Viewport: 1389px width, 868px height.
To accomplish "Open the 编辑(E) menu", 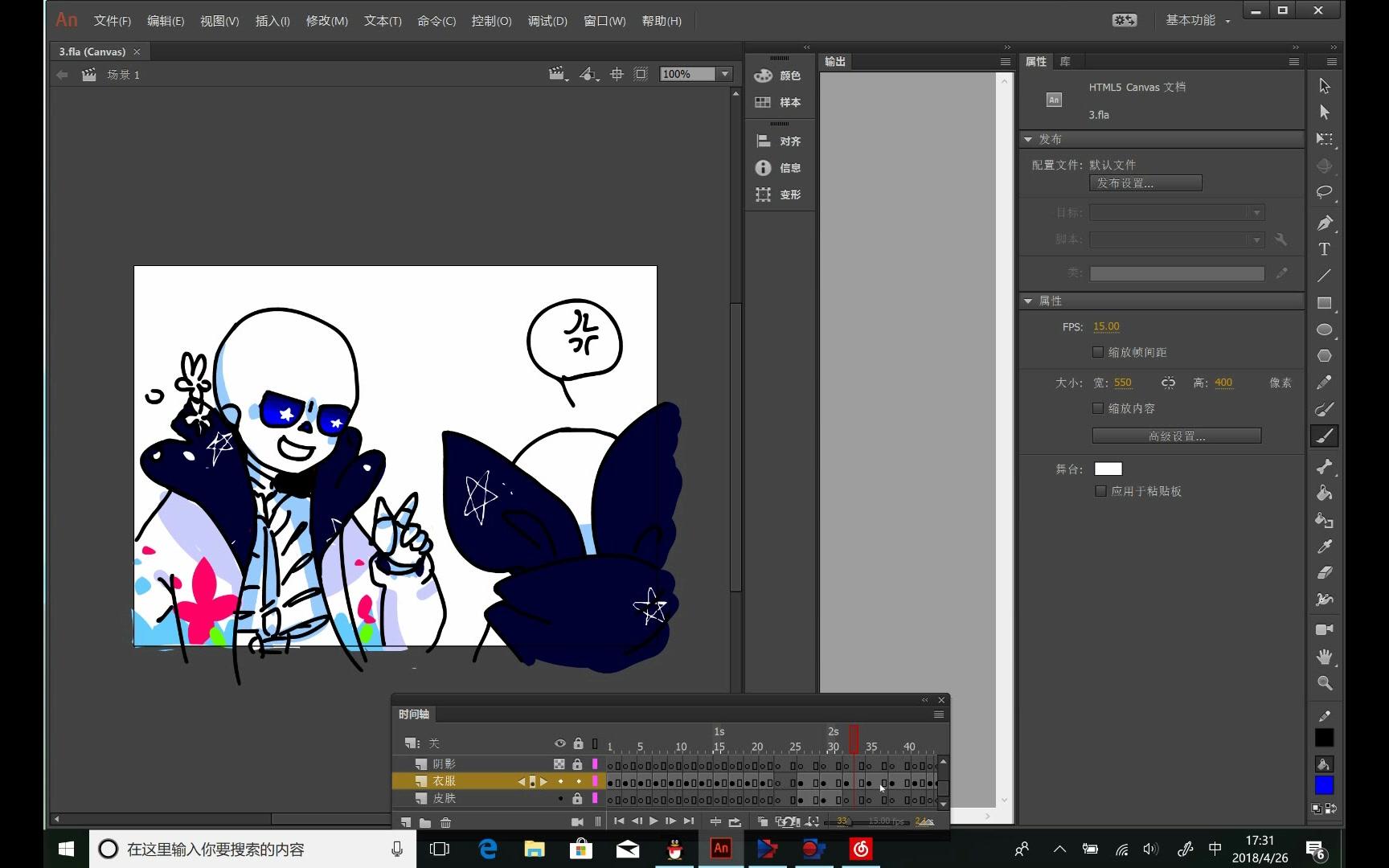I will (x=166, y=21).
